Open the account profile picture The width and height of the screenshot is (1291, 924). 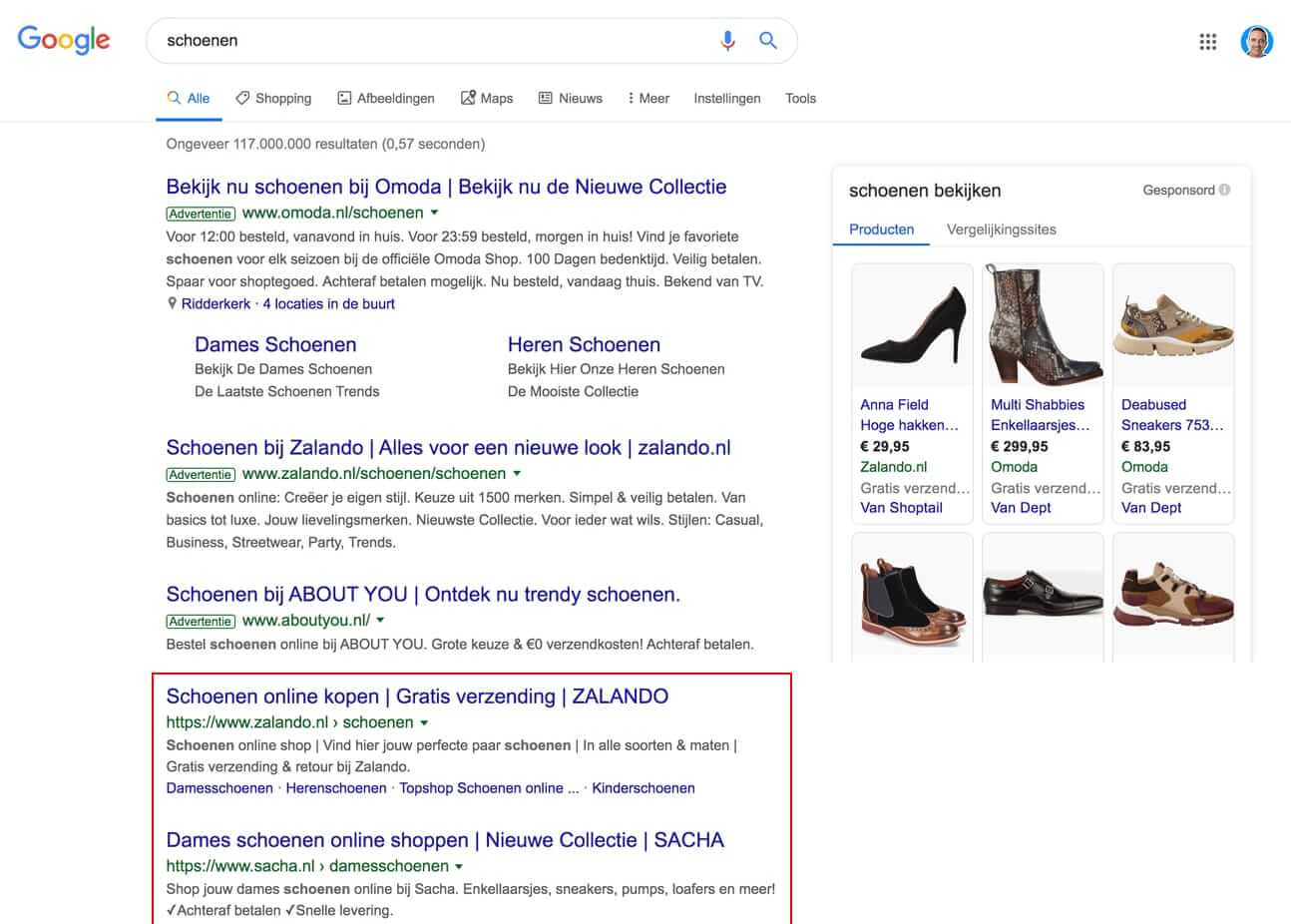[x=1256, y=41]
